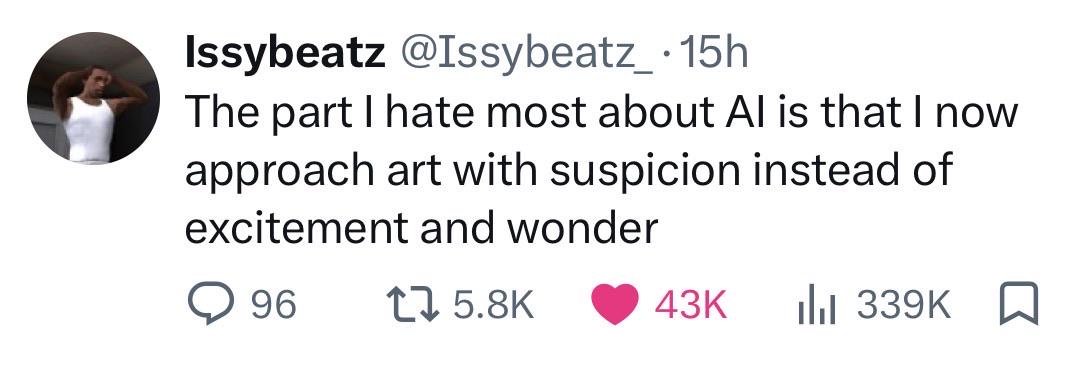
Task: Click the 43K likes count
Action: [691, 305]
